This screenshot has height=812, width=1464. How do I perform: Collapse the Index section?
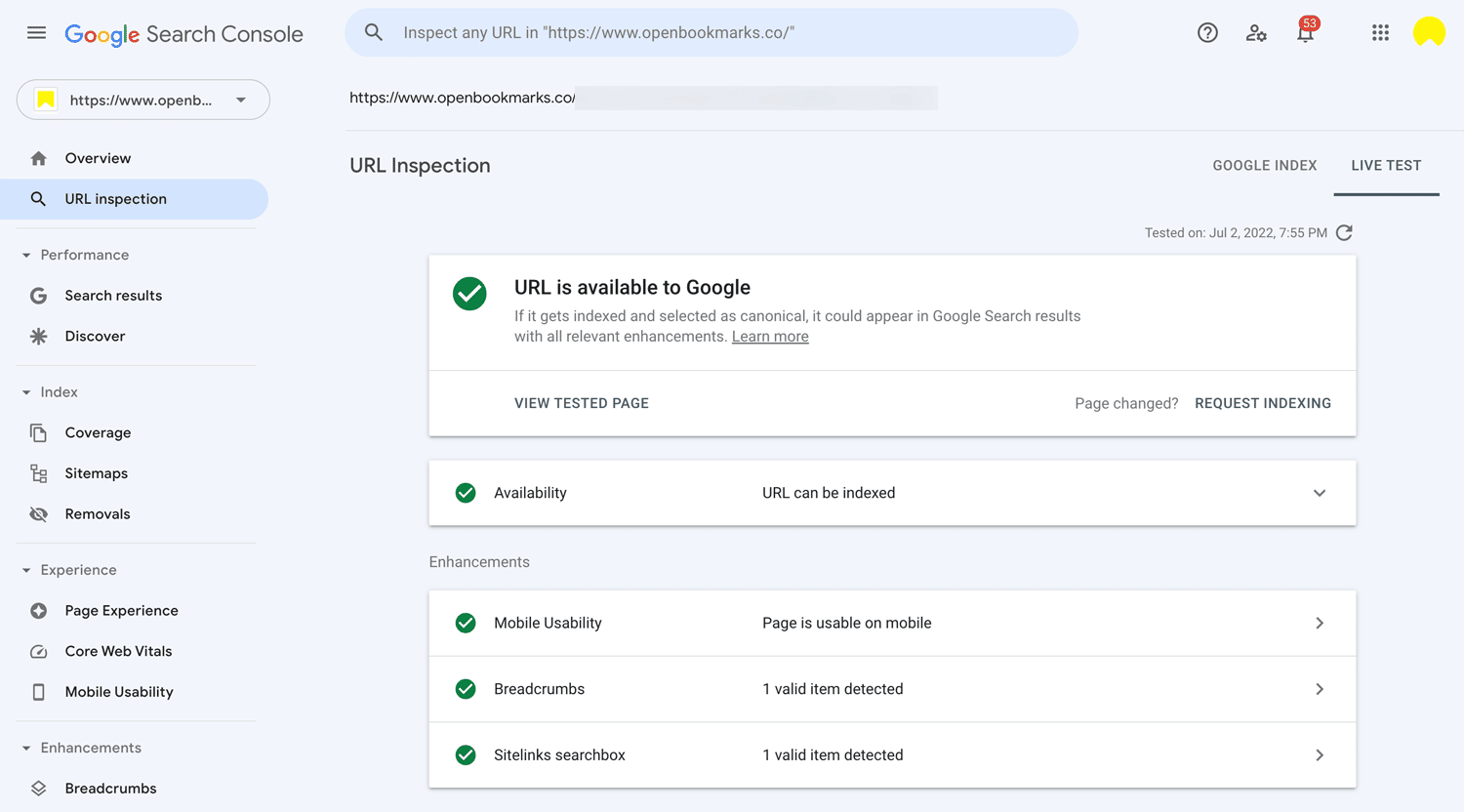click(x=26, y=392)
